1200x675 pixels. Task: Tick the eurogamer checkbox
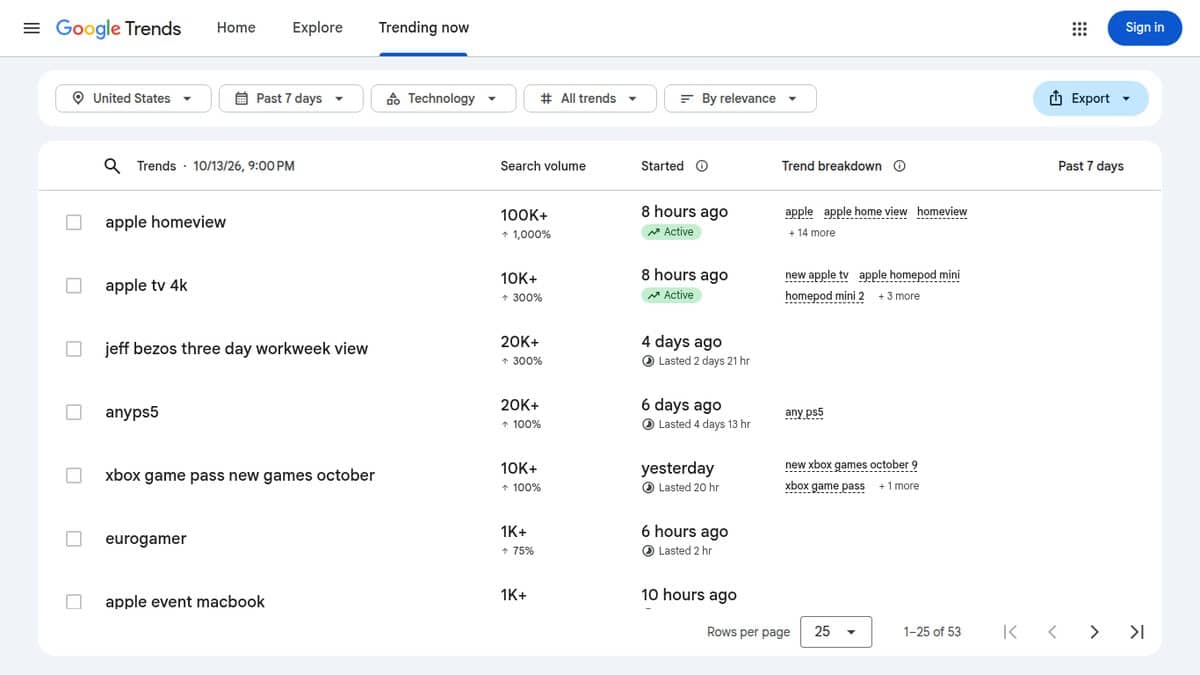point(74,539)
